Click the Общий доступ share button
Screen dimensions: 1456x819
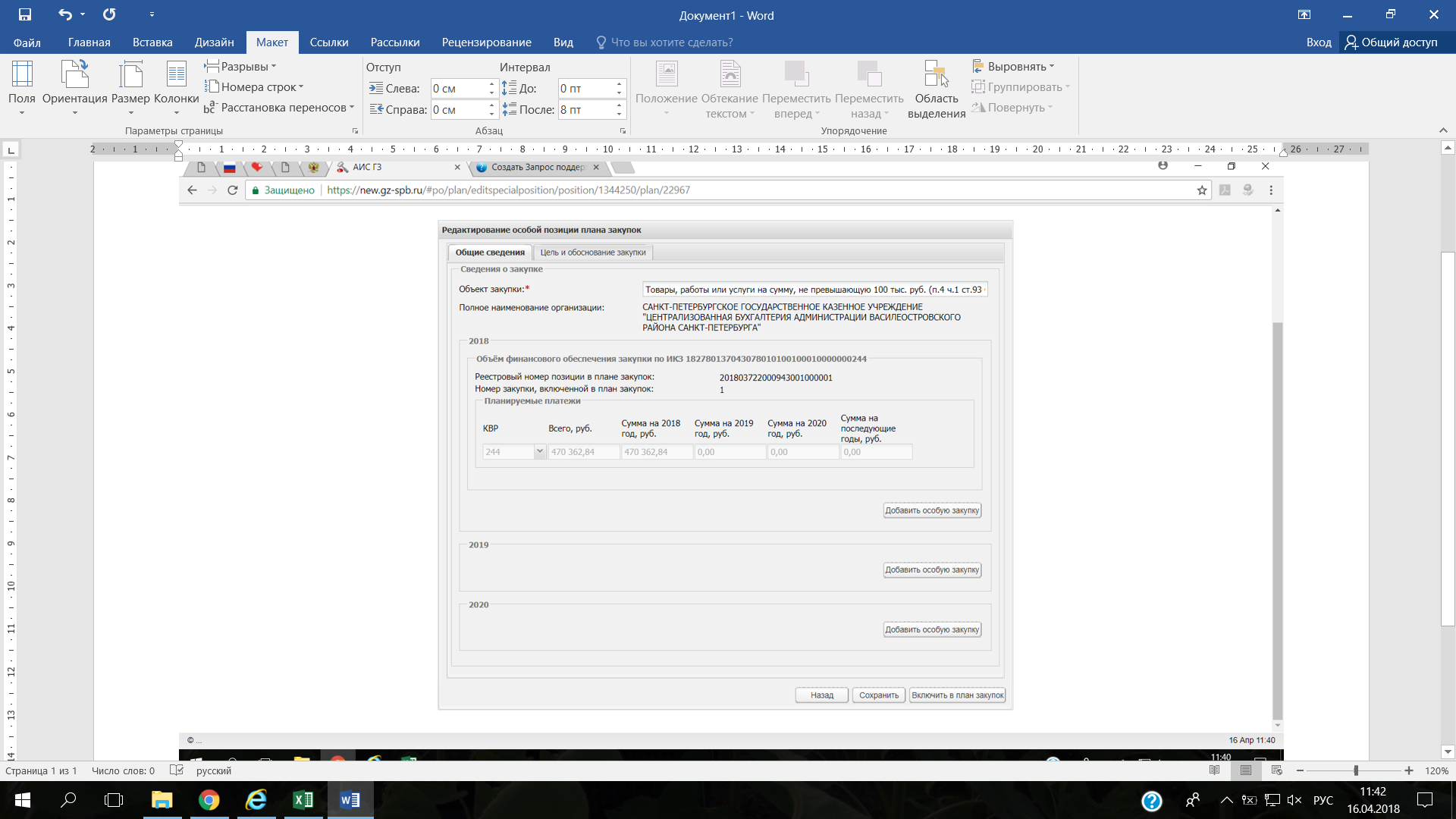point(1392,42)
